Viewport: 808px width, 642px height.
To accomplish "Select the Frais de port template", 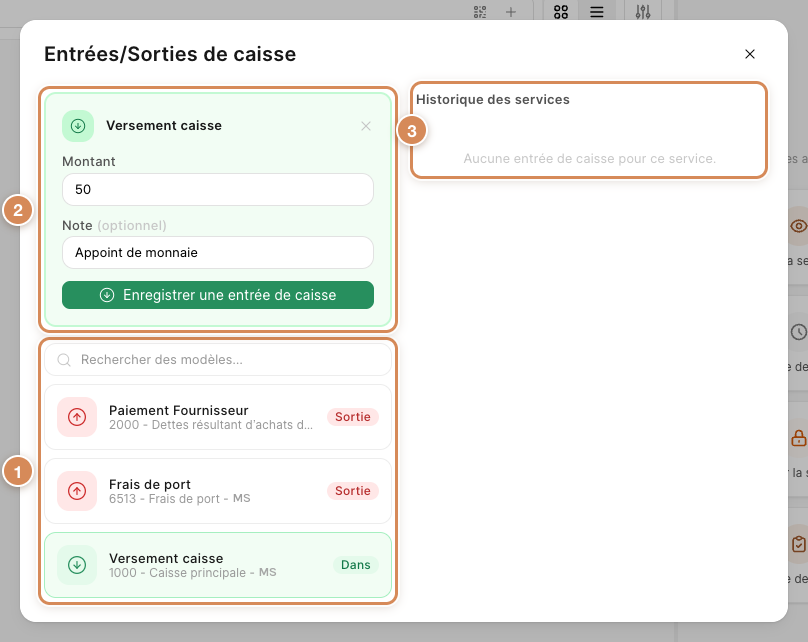I will 217,491.
